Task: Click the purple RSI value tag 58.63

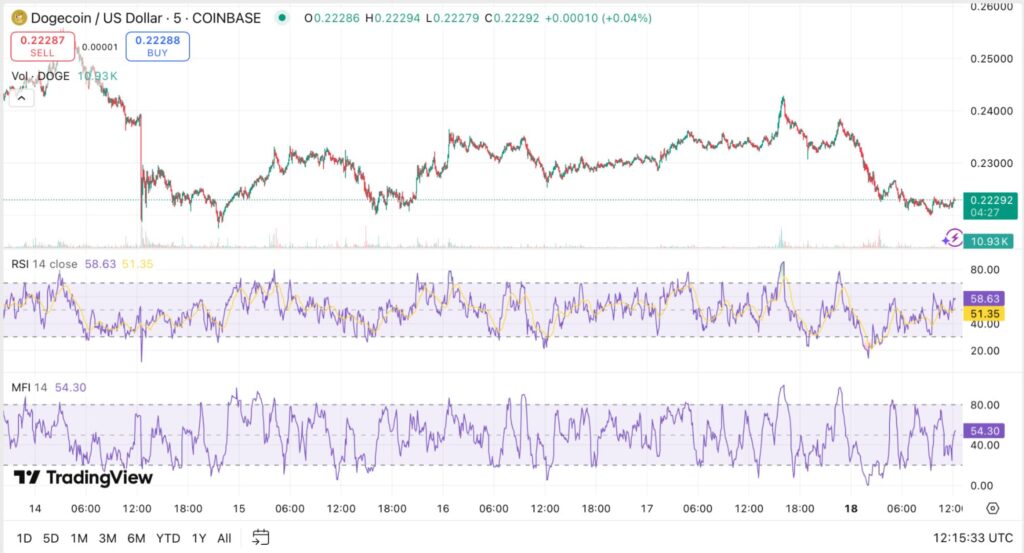Action: coord(984,298)
